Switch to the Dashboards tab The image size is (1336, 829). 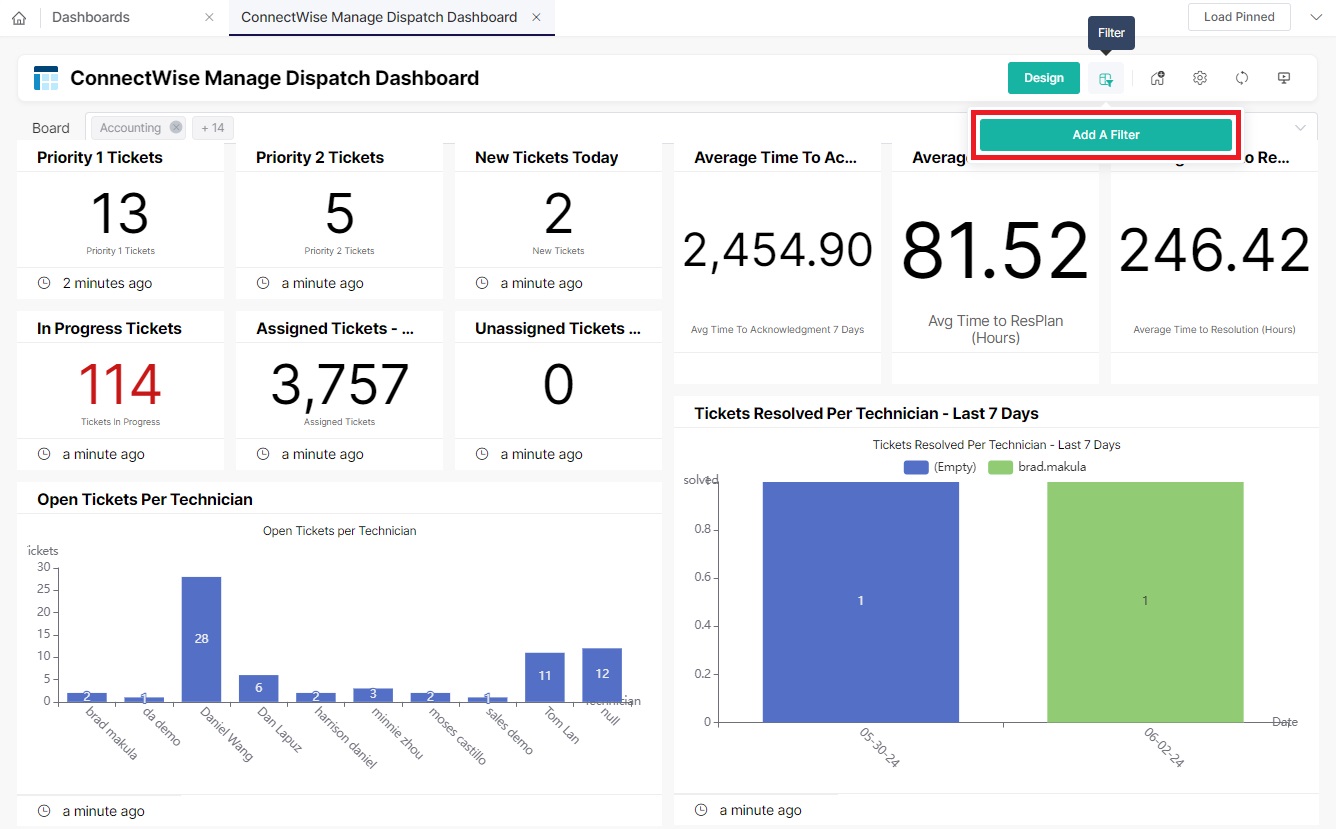coord(90,17)
